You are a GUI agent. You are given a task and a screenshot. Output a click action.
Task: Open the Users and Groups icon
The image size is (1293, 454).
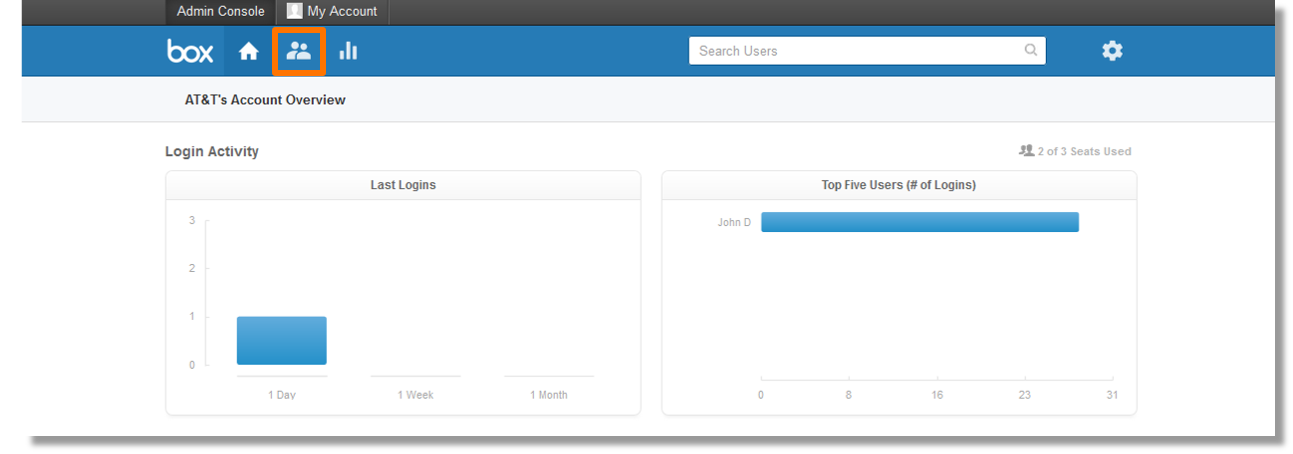pyautogui.click(x=298, y=50)
